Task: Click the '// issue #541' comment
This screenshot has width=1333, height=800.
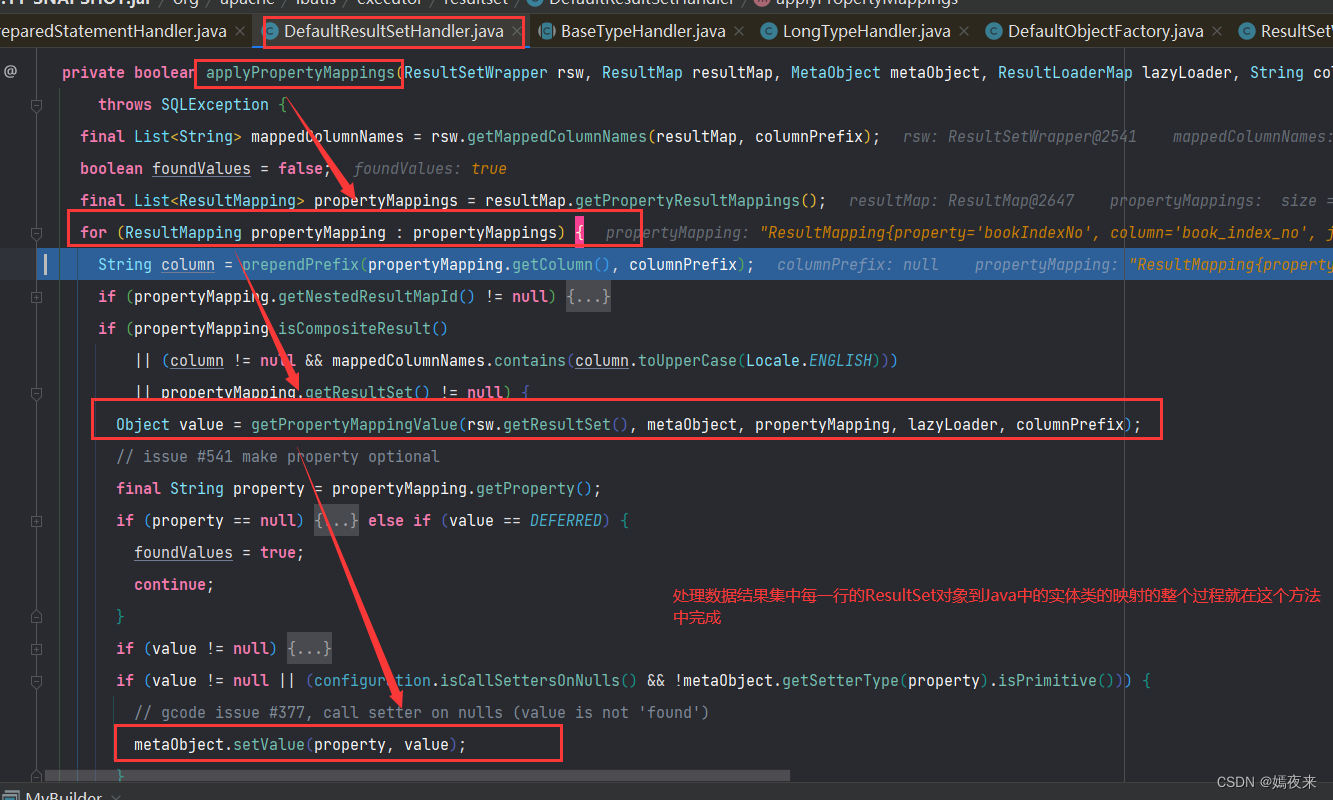Action: point(278,457)
